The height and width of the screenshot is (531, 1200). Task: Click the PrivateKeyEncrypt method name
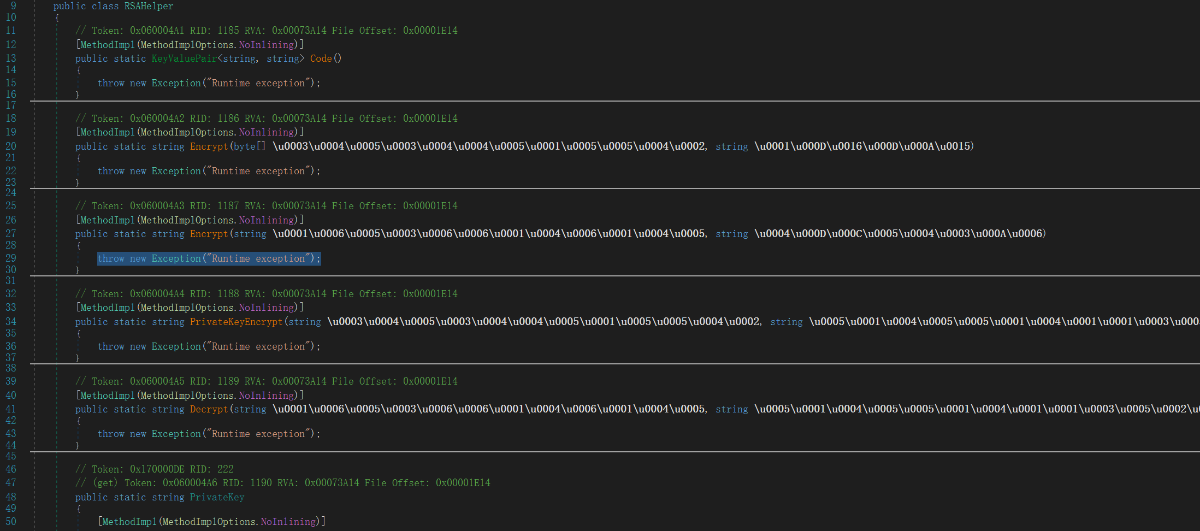pyautogui.click(x=235, y=322)
